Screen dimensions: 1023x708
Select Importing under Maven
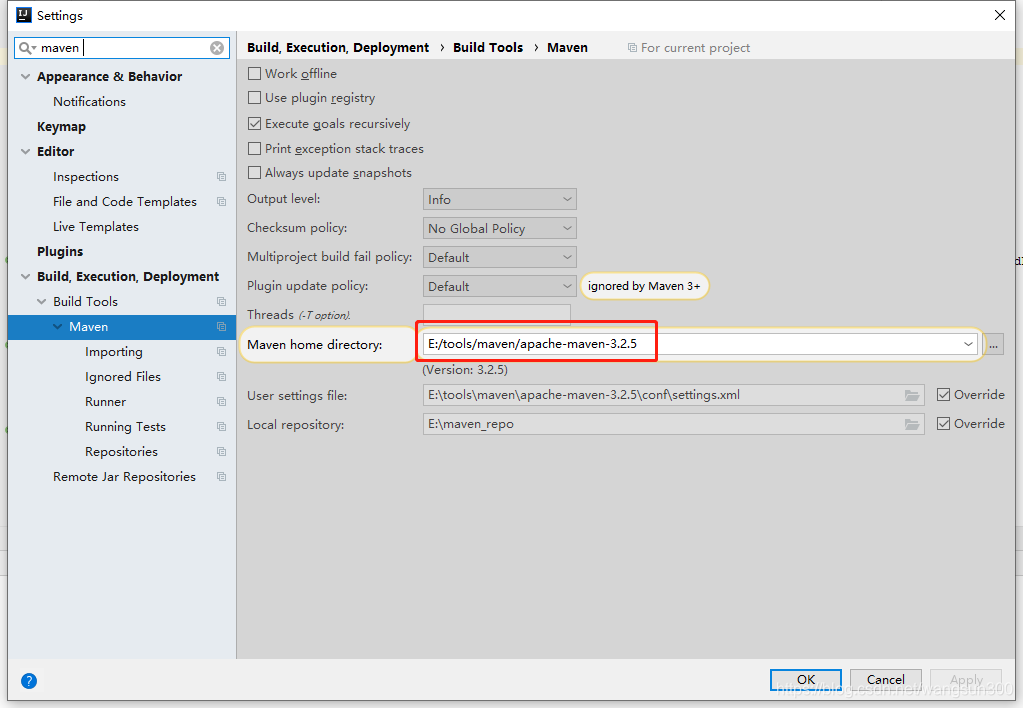point(114,352)
